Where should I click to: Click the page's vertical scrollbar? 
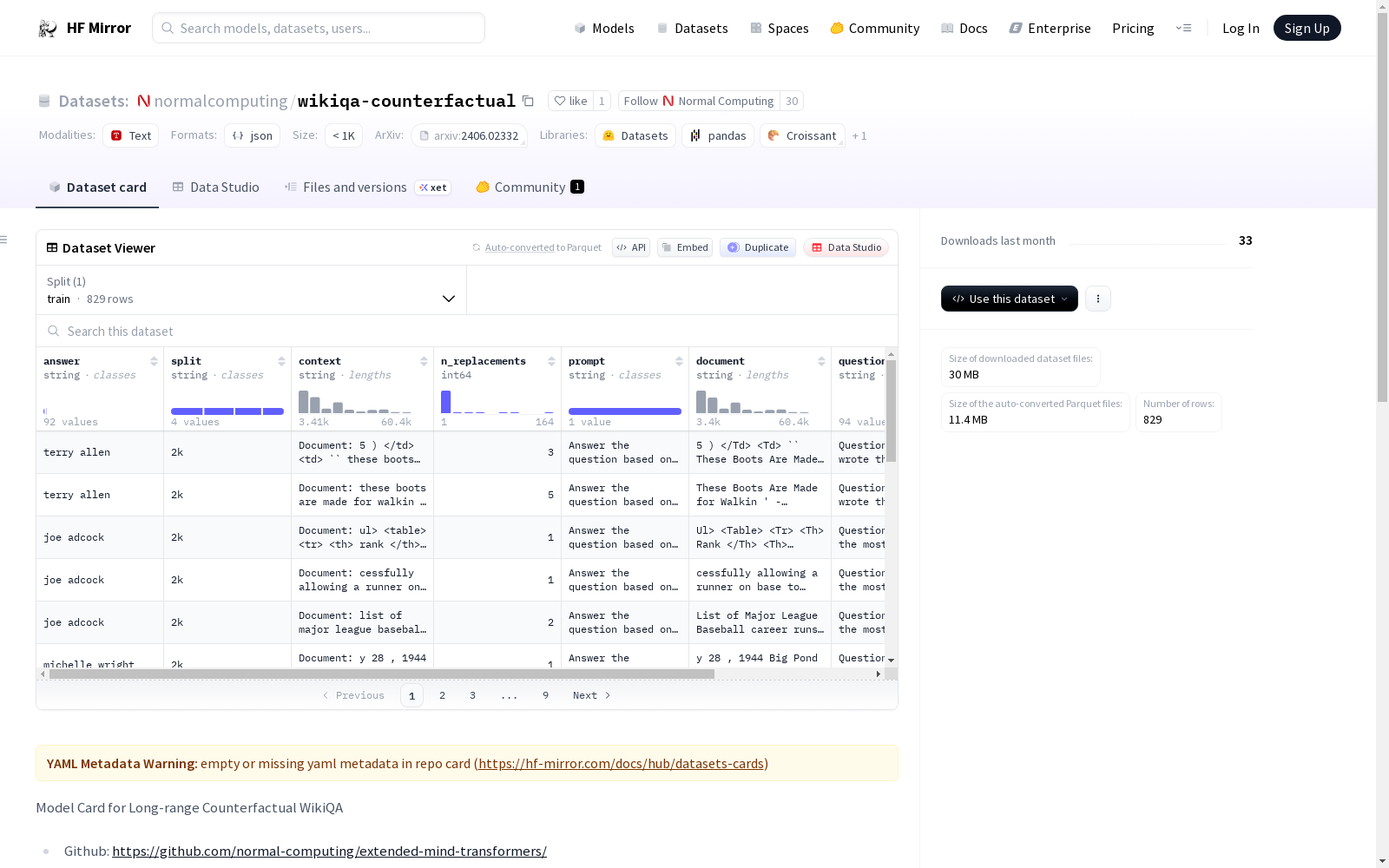click(1382, 207)
